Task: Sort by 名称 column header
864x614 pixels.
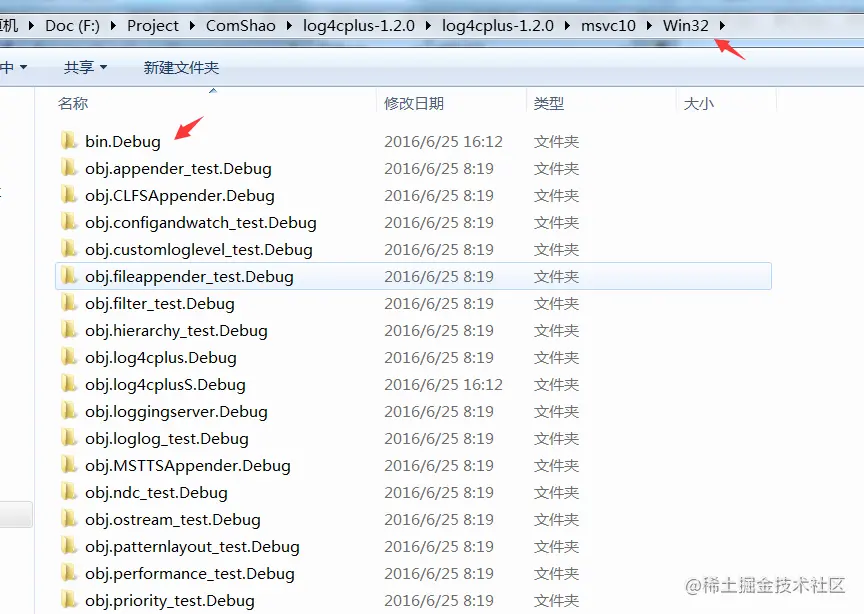Action: point(73,103)
